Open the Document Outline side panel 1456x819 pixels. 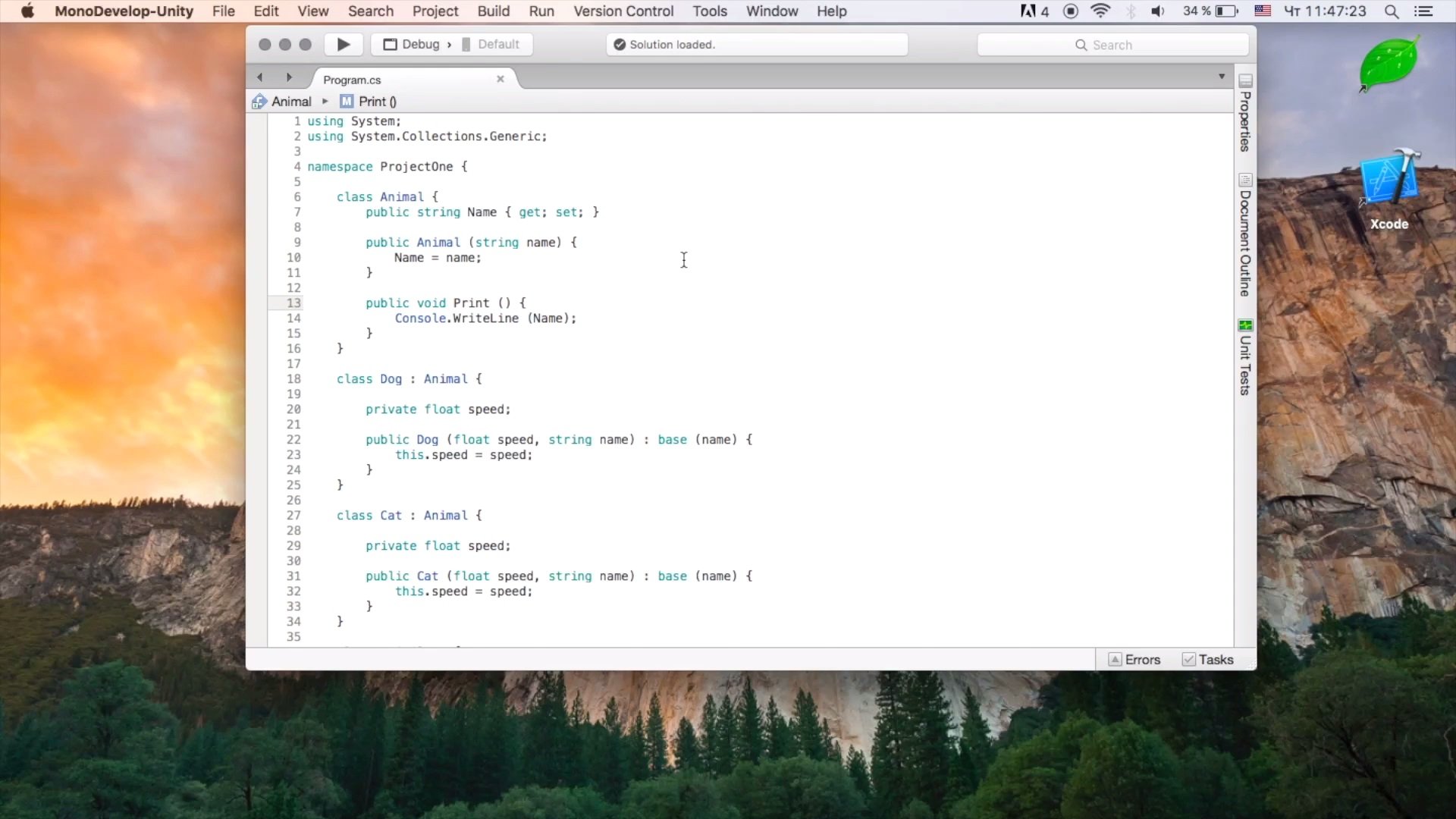point(1245,235)
